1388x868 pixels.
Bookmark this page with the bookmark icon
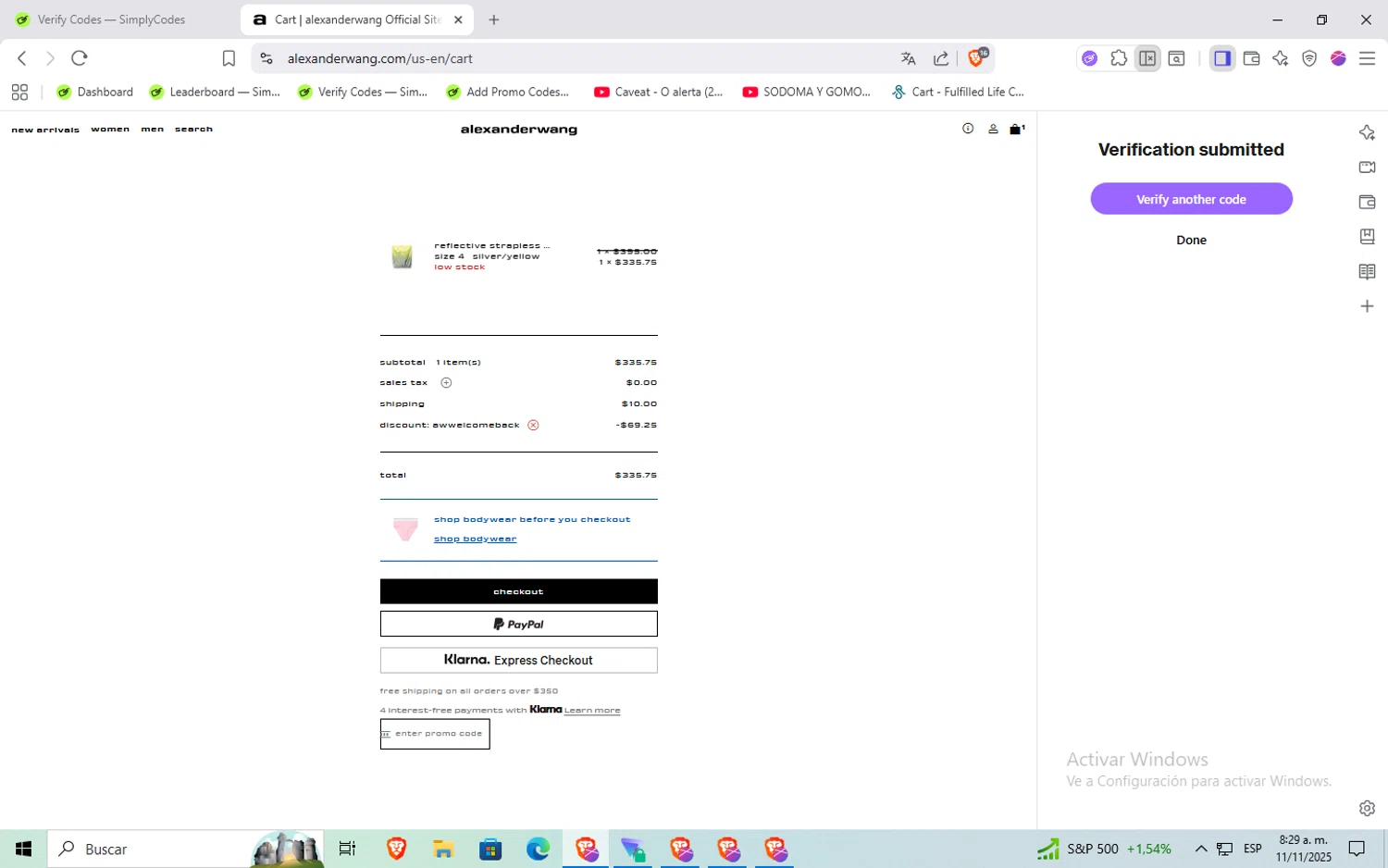(229, 58)
